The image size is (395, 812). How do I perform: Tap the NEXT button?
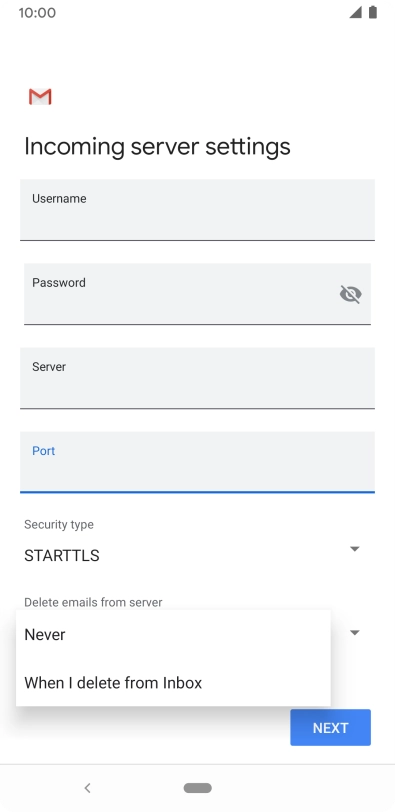(x=330, y=728)
